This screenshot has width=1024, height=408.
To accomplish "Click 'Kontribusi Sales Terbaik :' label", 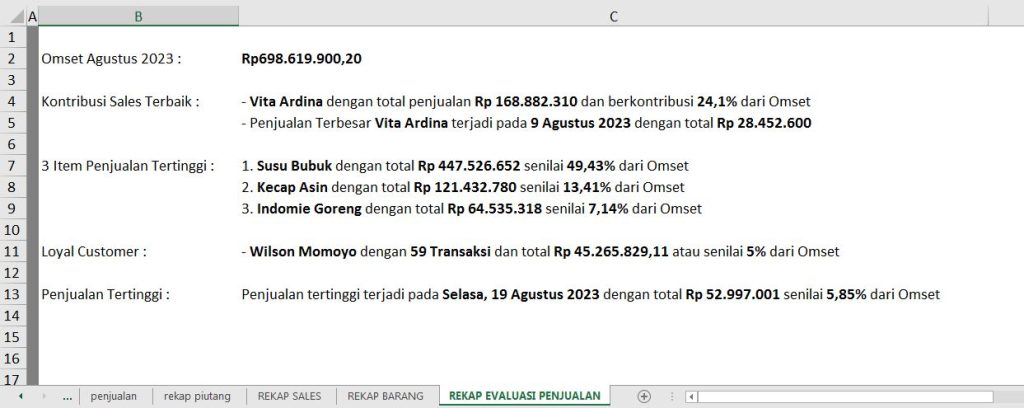I will [120, 102].
